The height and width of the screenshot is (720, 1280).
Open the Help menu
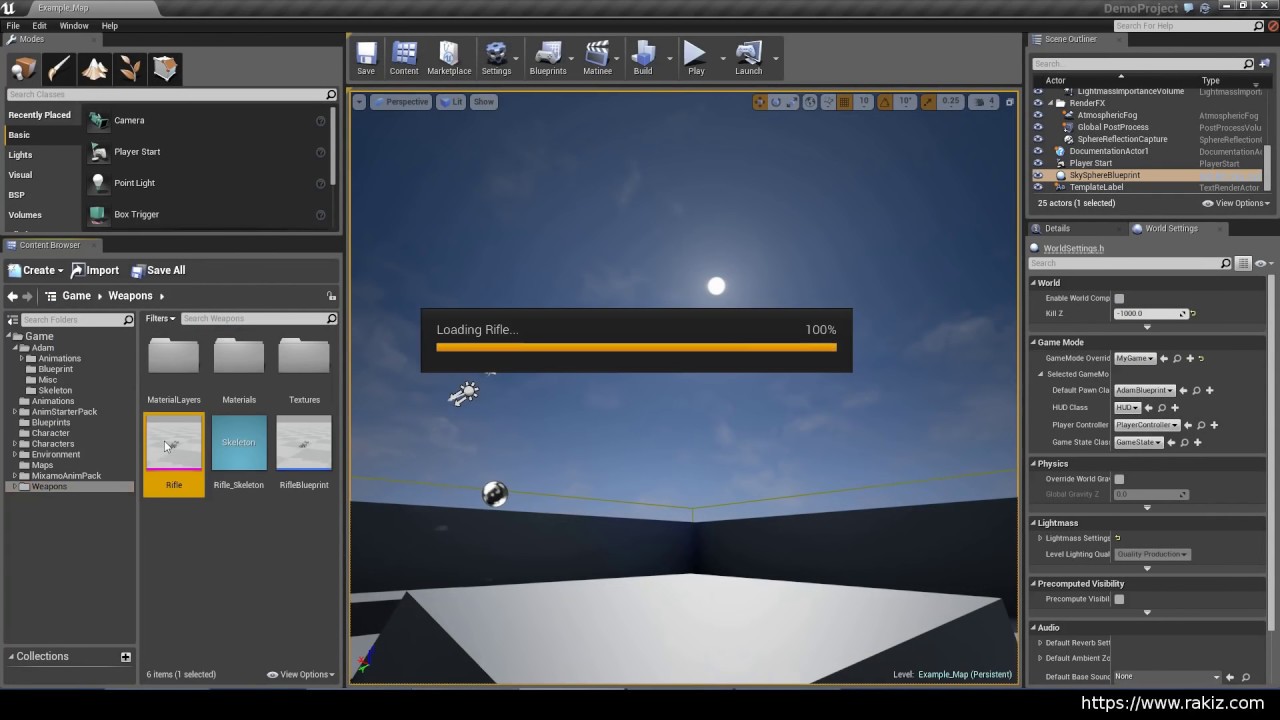tap(109, 26)
